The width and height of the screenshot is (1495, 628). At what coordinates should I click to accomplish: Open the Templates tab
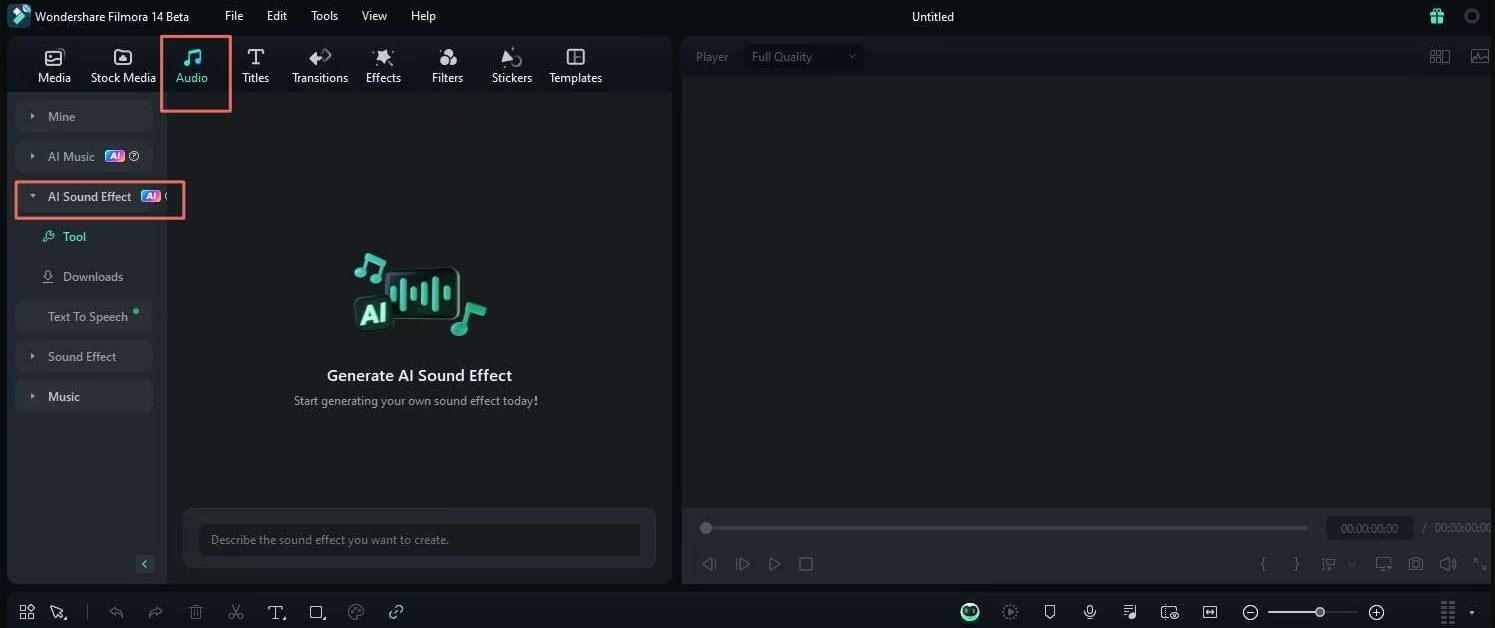point(576,66)
